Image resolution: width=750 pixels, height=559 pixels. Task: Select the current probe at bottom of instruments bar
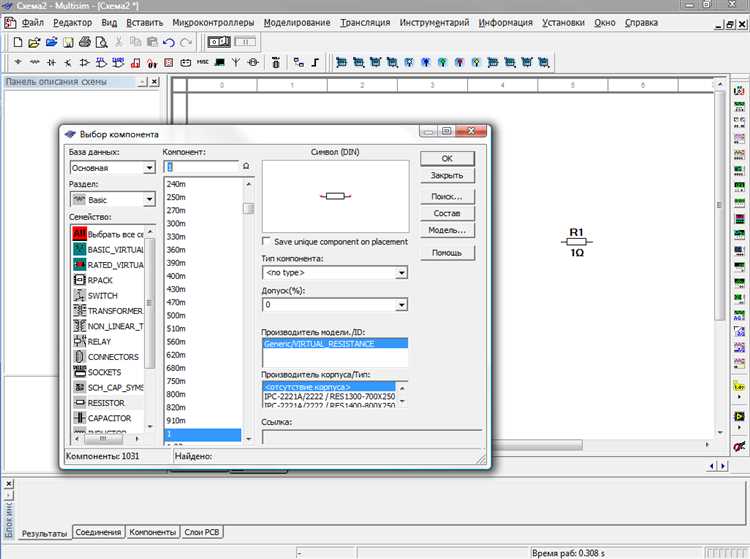point(739,446)
